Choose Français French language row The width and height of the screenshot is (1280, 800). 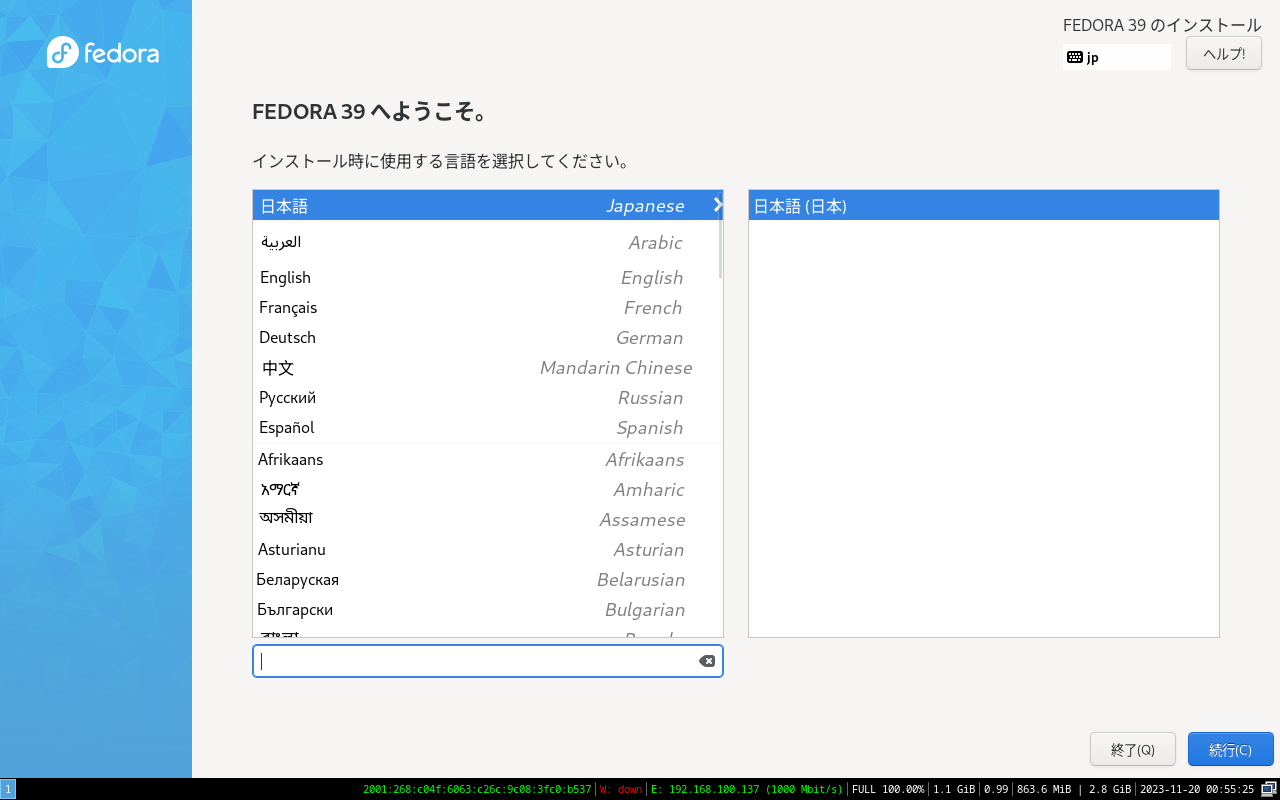(486, 307)
